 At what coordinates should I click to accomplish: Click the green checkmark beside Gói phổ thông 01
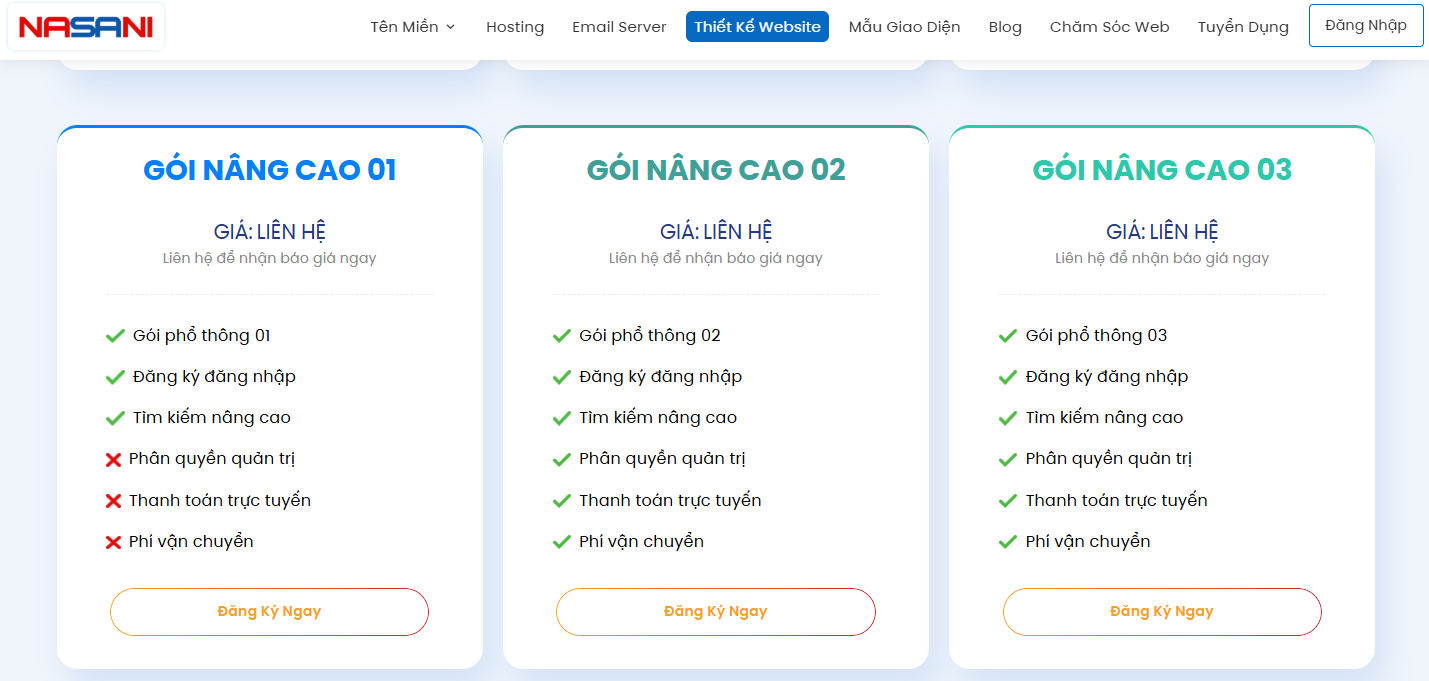click(x=114, y=335)
